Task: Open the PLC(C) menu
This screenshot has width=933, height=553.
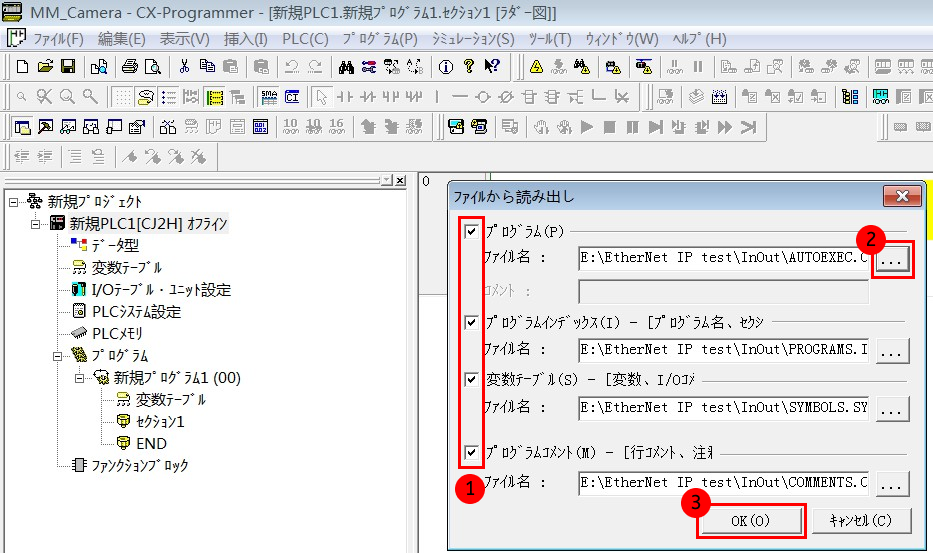Action: [x=305, y=39]
